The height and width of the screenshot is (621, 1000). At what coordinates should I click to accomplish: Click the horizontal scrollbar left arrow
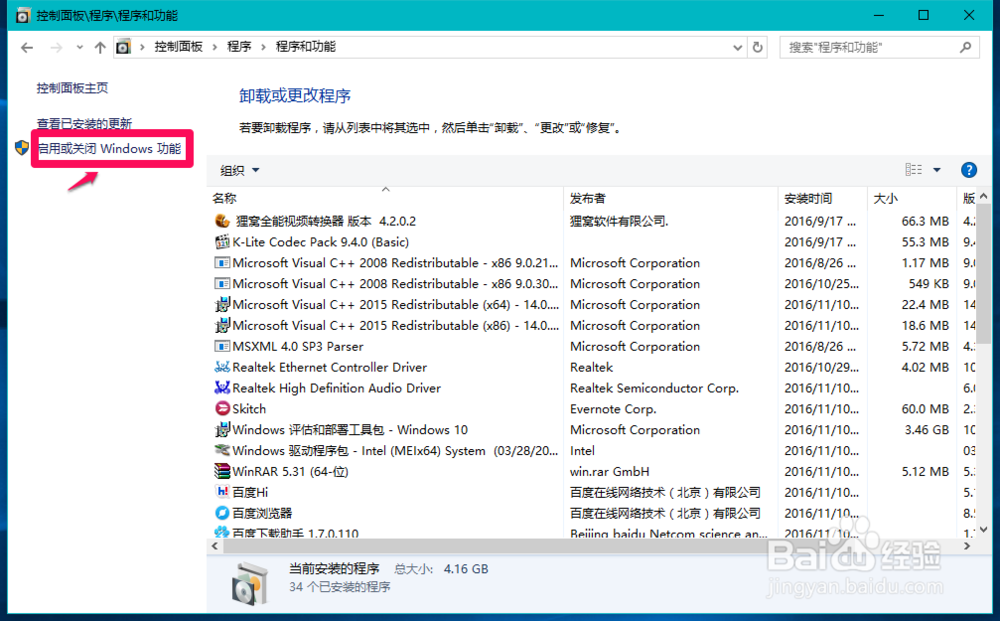(215, 546)
